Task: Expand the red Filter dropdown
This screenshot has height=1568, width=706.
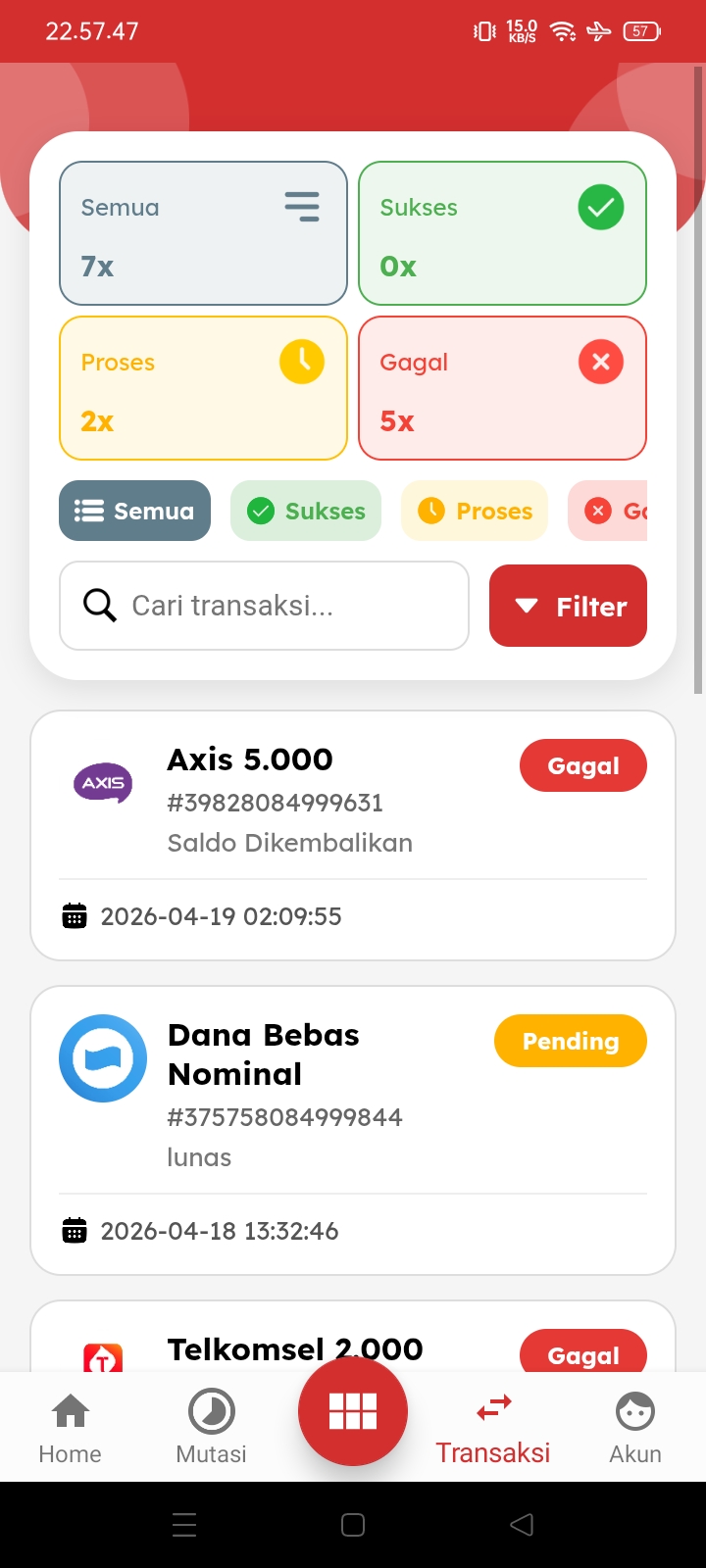Action: point(568,606)
